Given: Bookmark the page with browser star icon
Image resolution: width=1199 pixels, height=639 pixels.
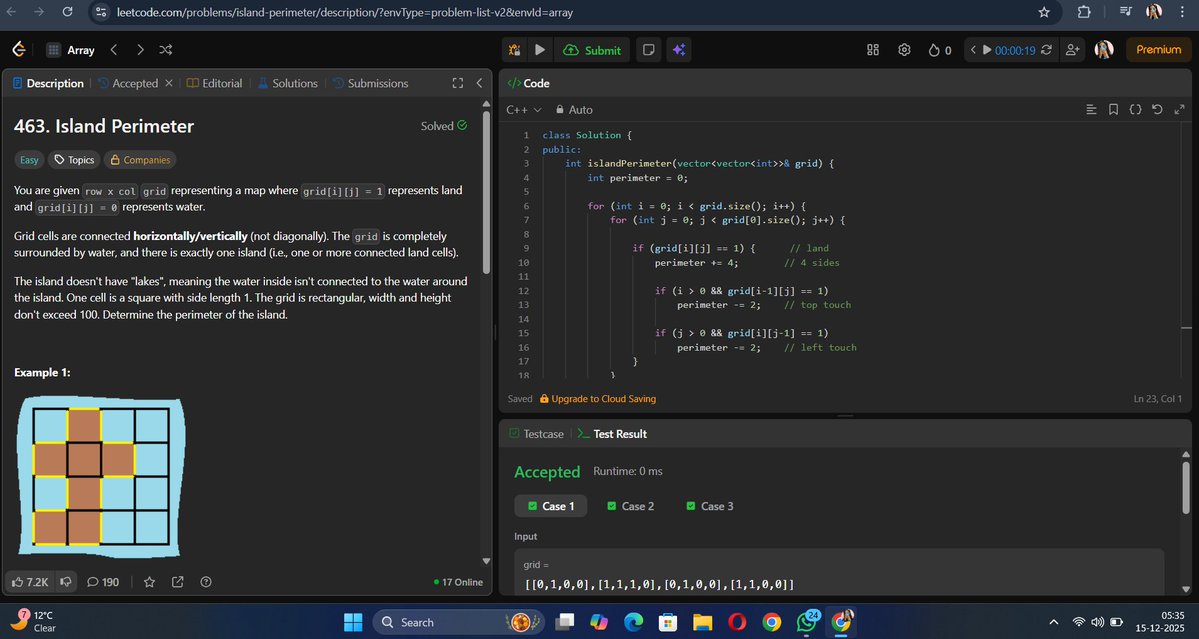Looking at the screenshot, I should [x=1044, y=12].
